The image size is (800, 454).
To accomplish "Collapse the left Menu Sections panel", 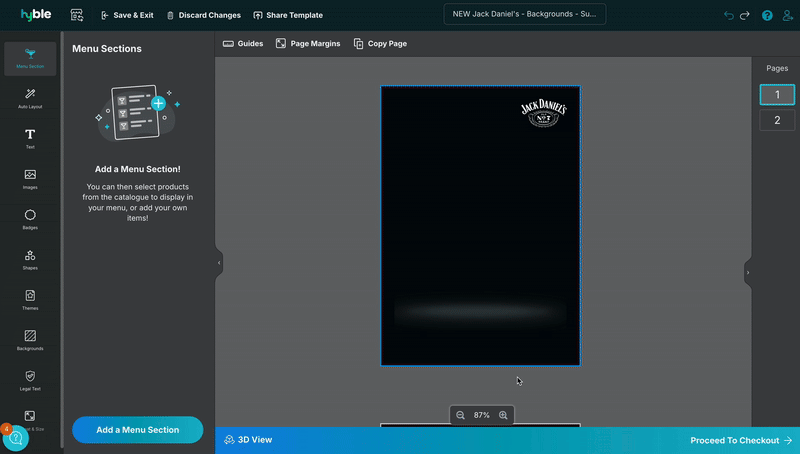I will (219, 263).
